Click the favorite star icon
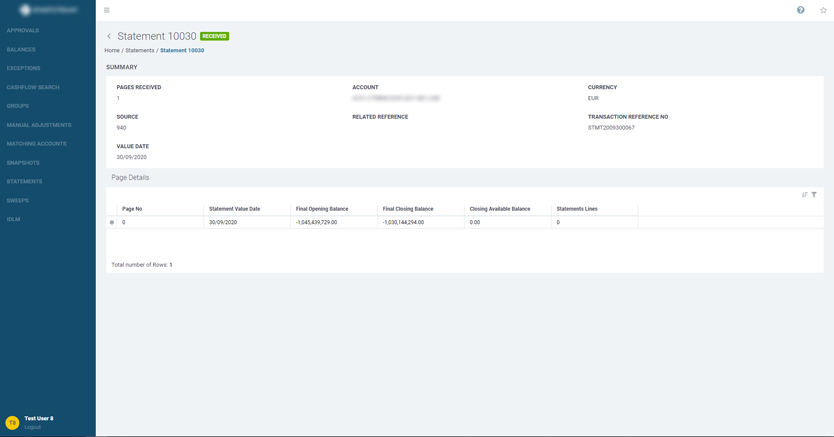Image resolution: width=834 pixels, height=437 pixels. pos(823,10)
